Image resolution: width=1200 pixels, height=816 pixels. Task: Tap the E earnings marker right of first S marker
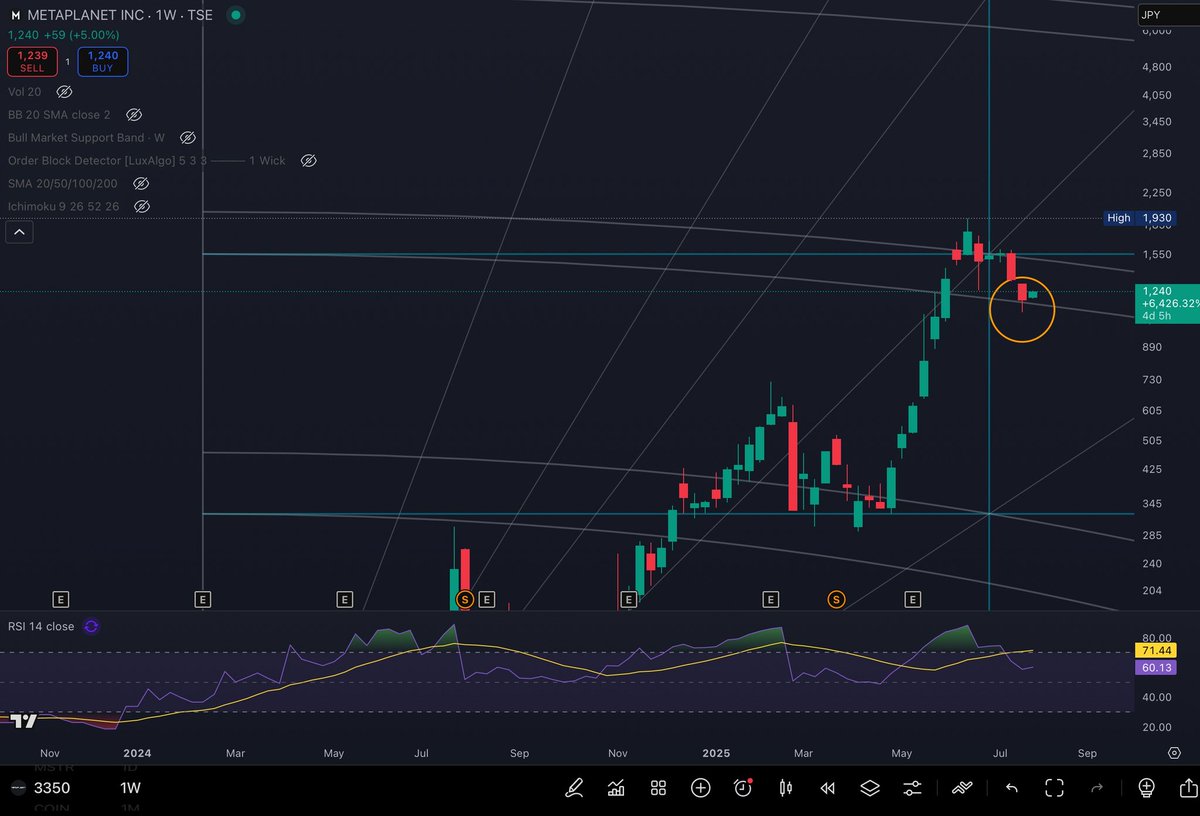(487, 599)
